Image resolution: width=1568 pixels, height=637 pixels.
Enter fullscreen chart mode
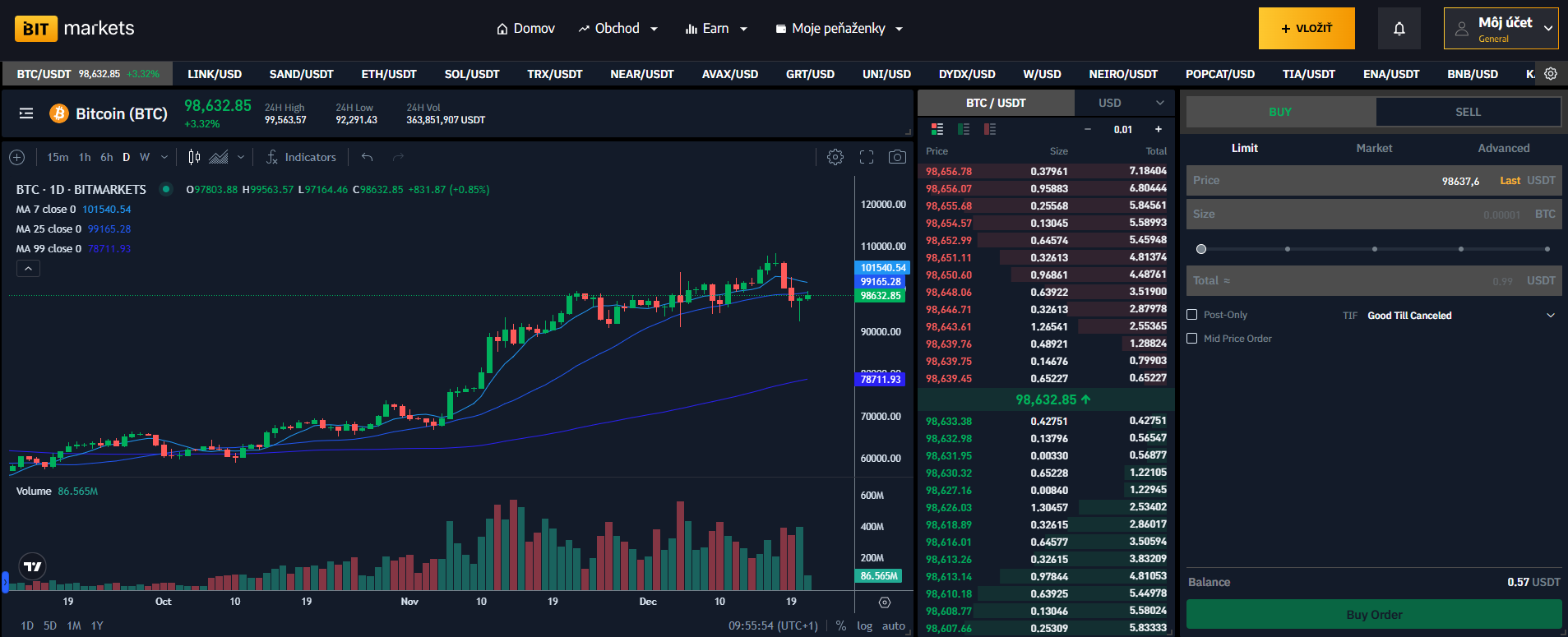[867, 157]
